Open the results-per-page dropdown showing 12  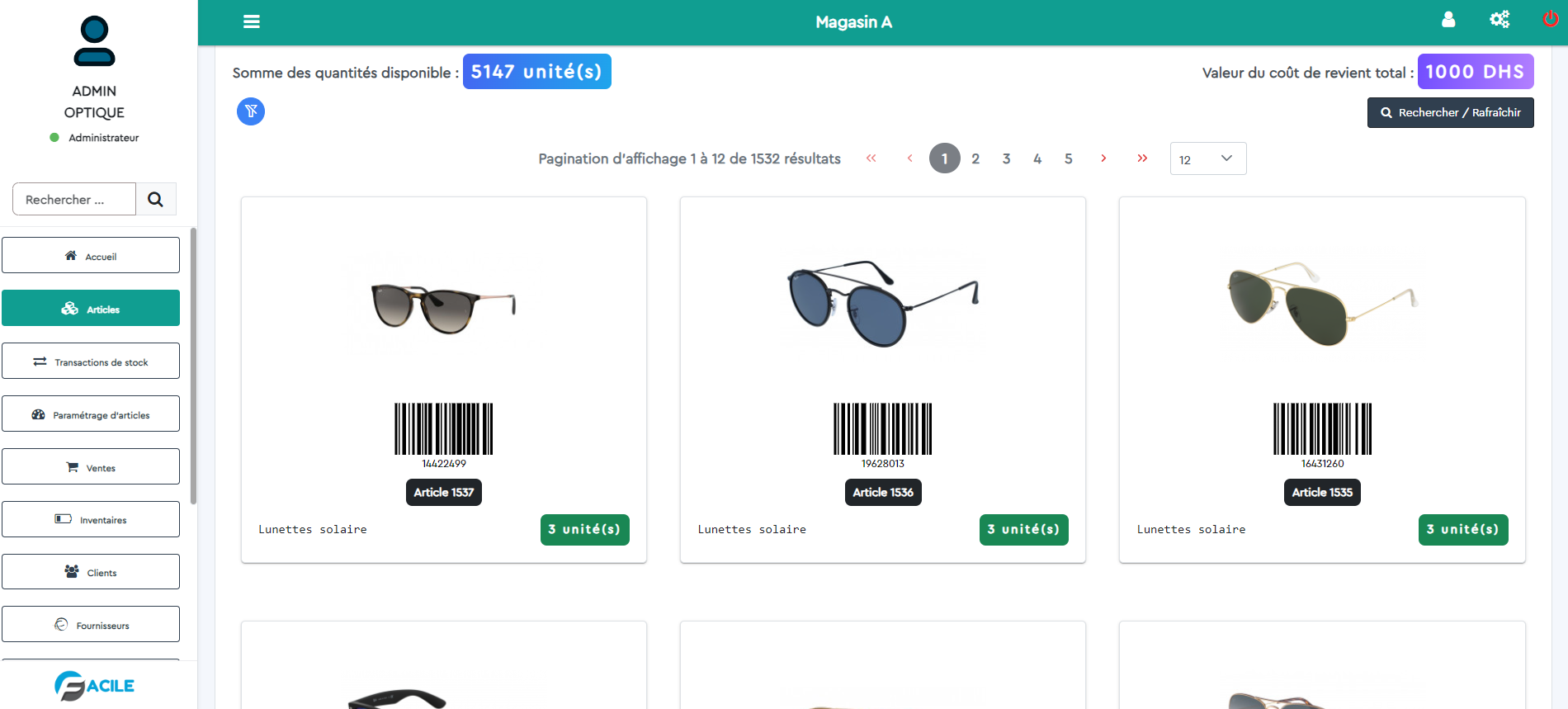1207,158
